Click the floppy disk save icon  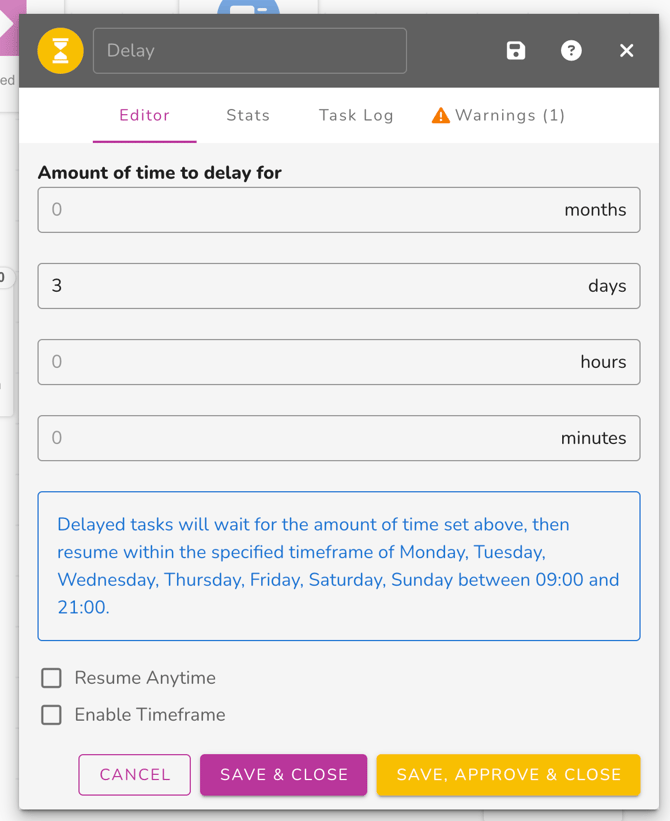(516, 51)
